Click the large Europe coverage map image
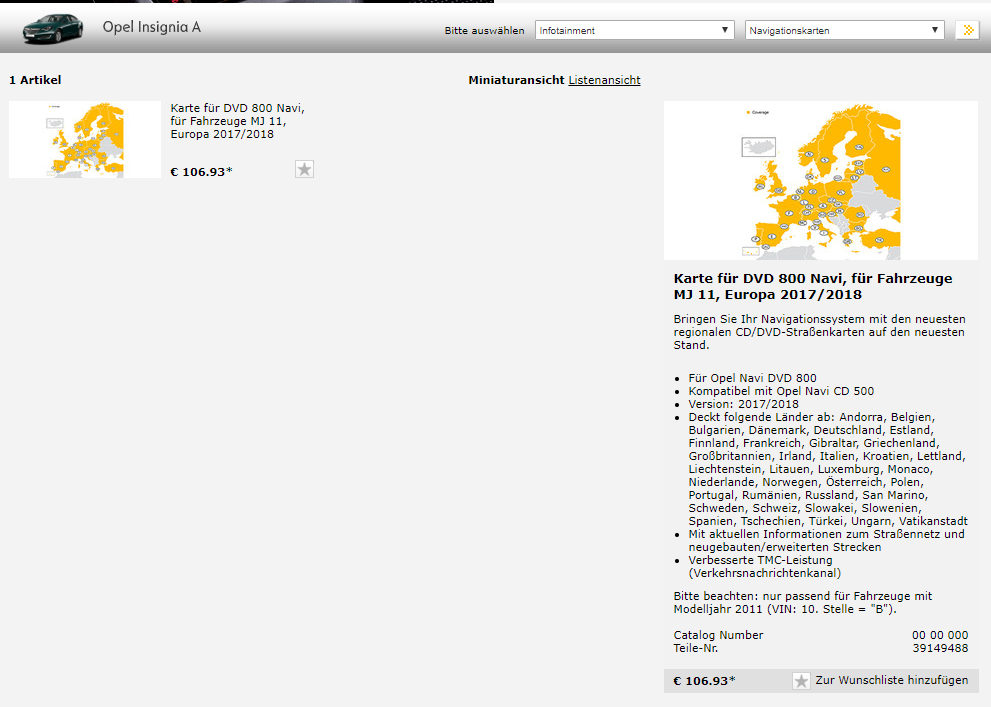The height and width of the screenshot is (707, 991). [x=821, y=181]
